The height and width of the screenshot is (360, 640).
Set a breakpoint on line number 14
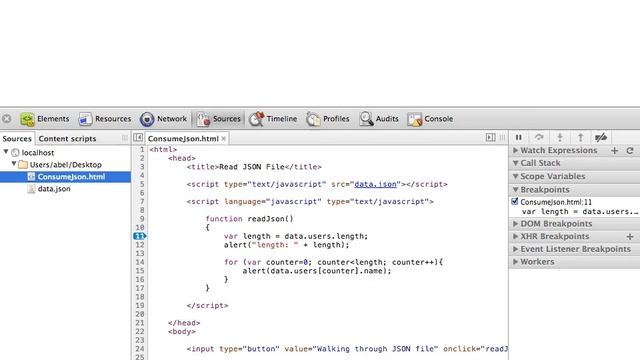click(140, 262)
